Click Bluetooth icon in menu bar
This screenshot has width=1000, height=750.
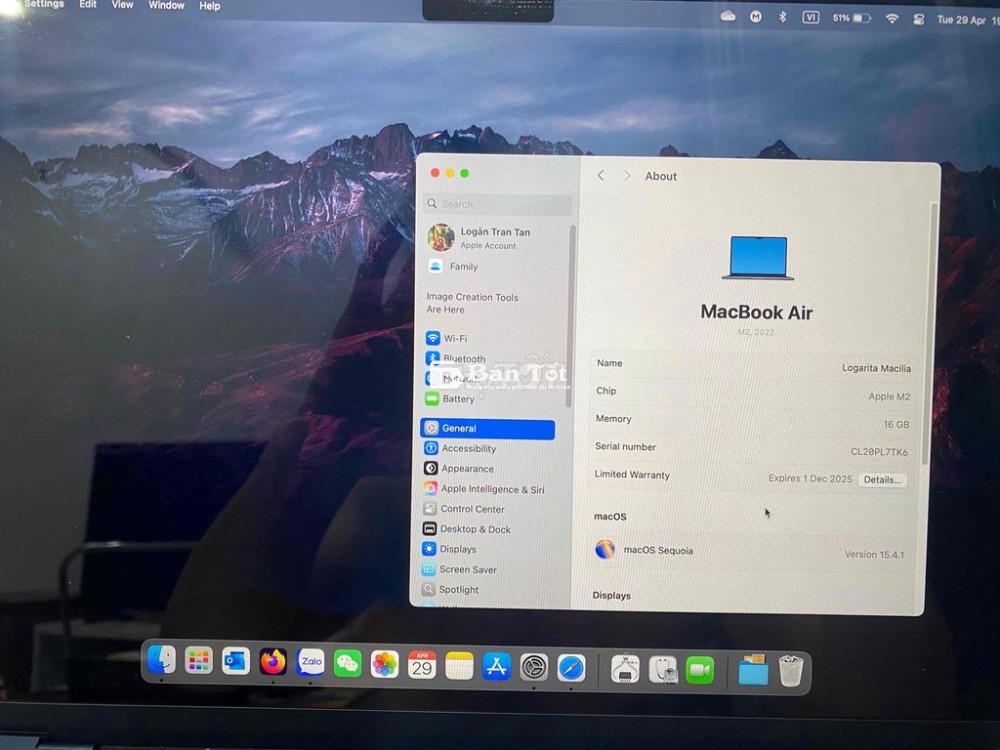point(782,17)
